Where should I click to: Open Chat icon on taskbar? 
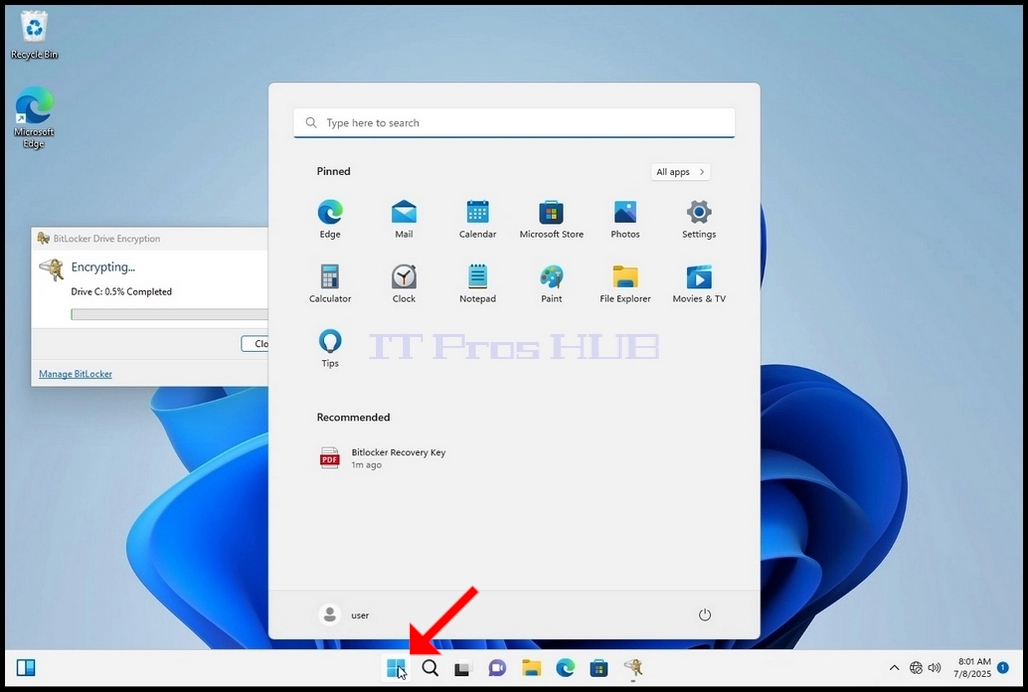coord(497,668)
